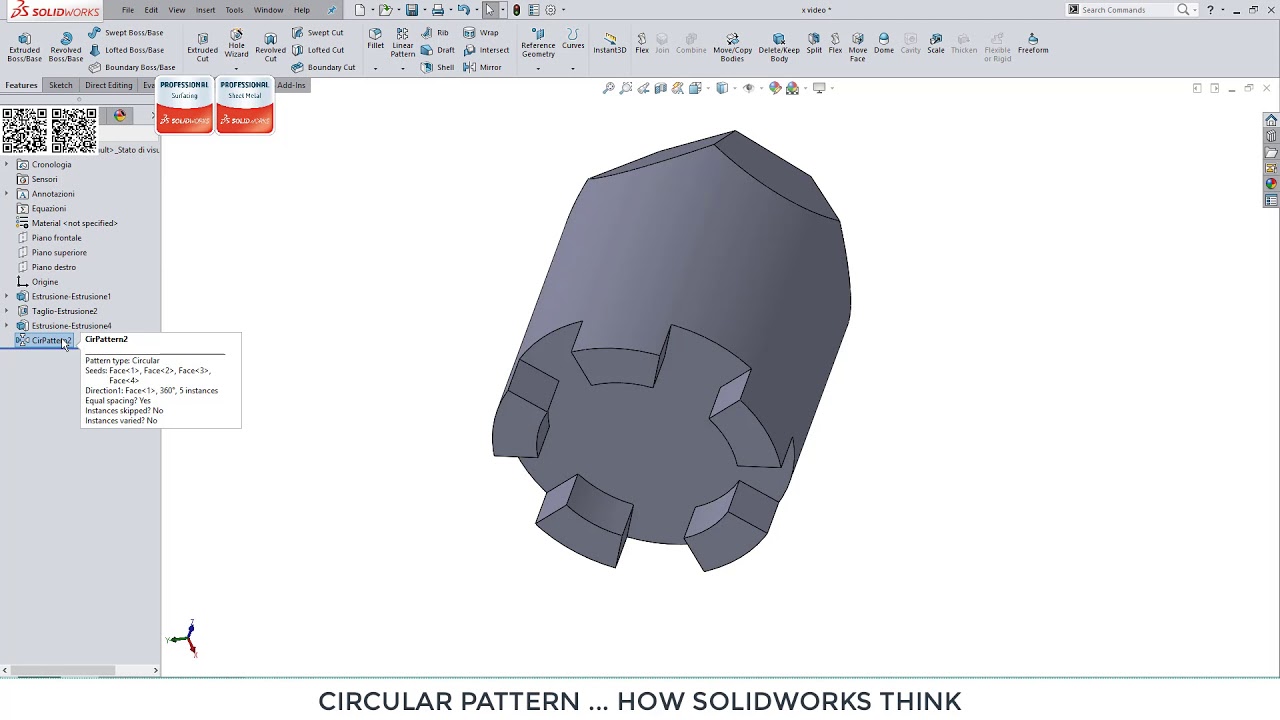Image resolution: width=1280 pixels, height=720 pixels.
Task: Open Curves dropdown arrow
Action: click(x=573, y=68)
